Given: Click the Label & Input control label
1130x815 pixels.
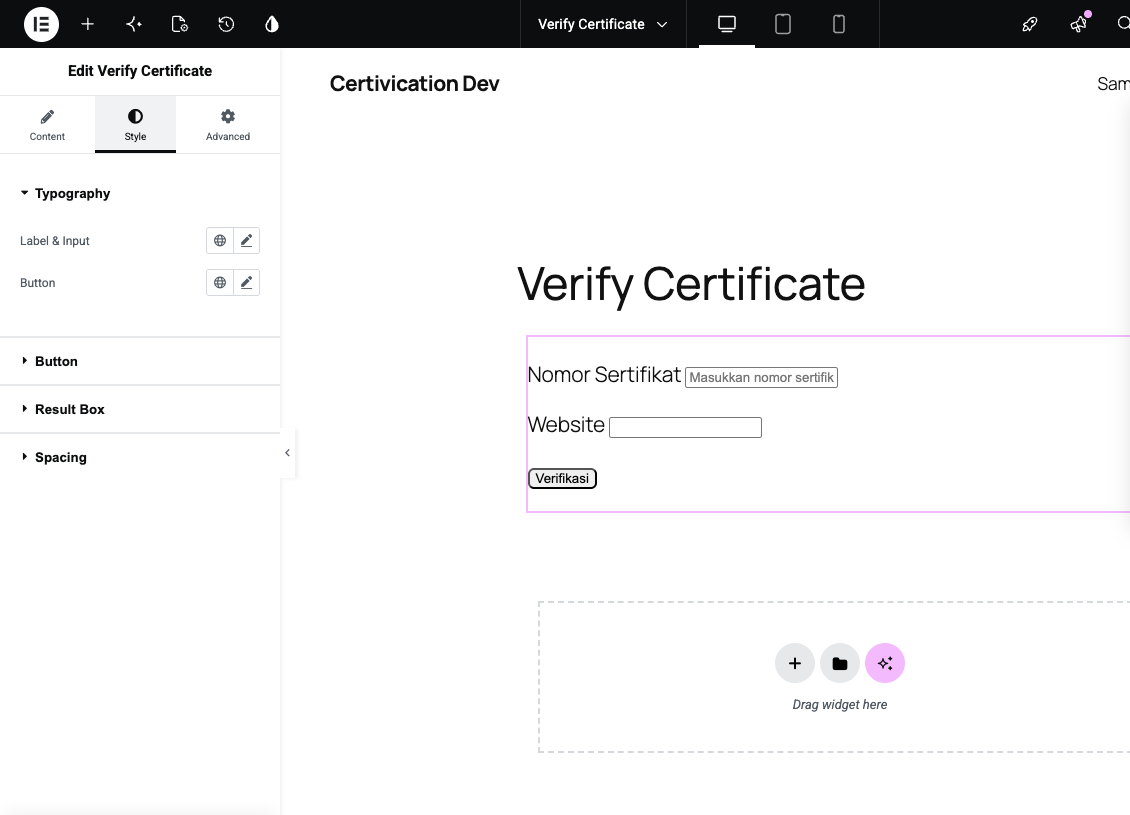Looking at the screenshot, I should 55,241.
